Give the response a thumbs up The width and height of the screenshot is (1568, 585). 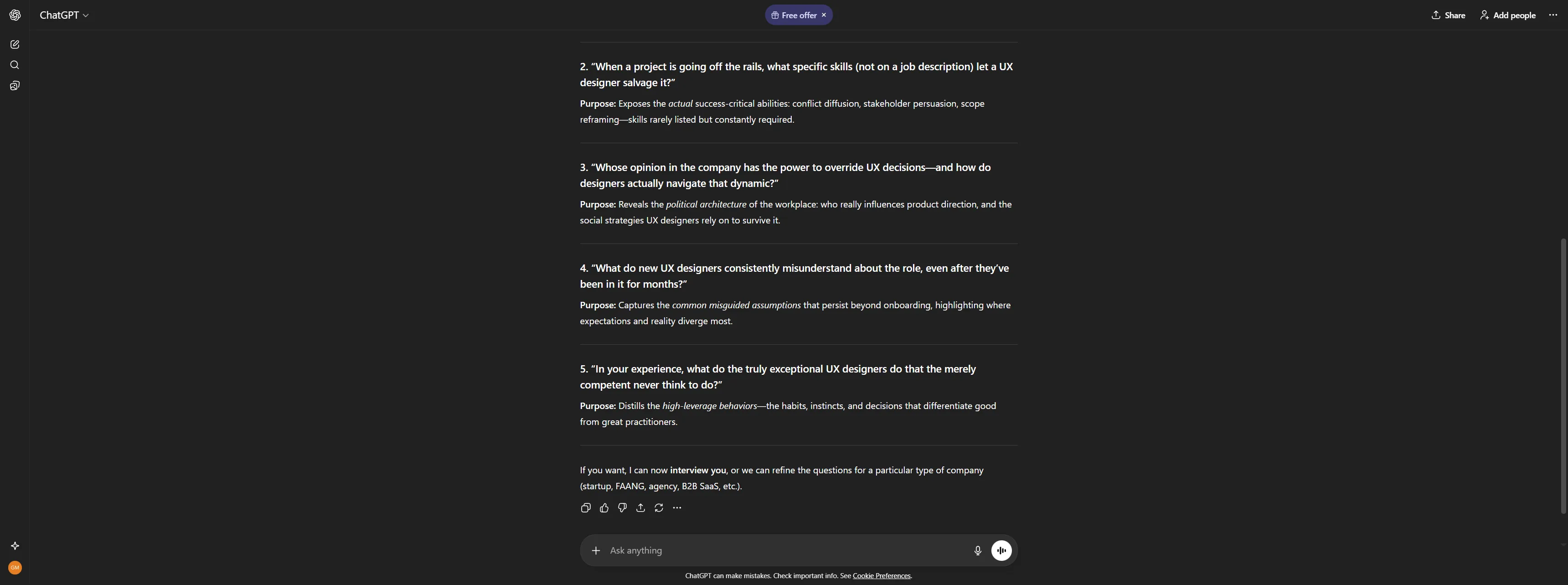(604, 507)
